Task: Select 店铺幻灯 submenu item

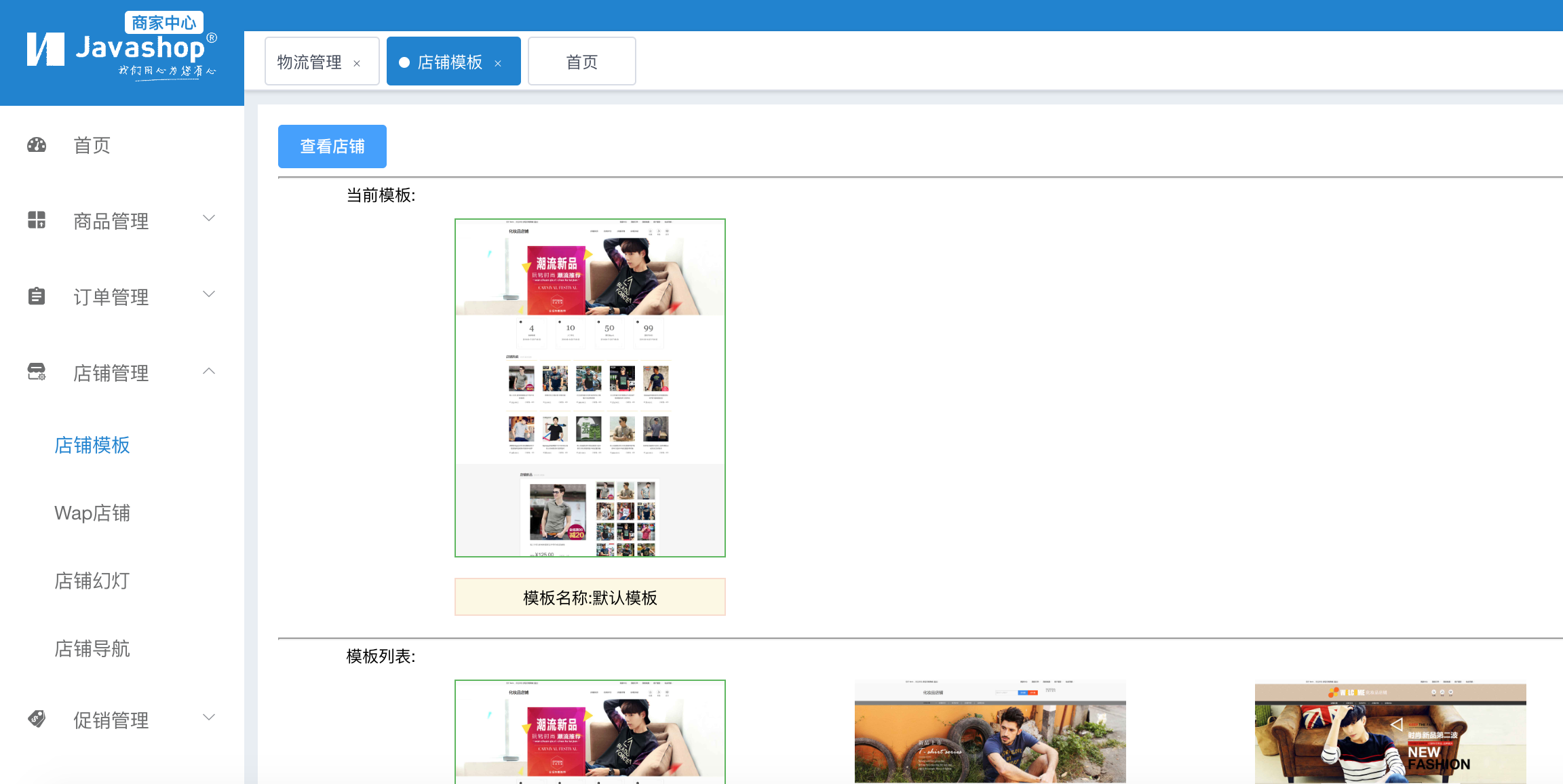Action: (92, 581)
